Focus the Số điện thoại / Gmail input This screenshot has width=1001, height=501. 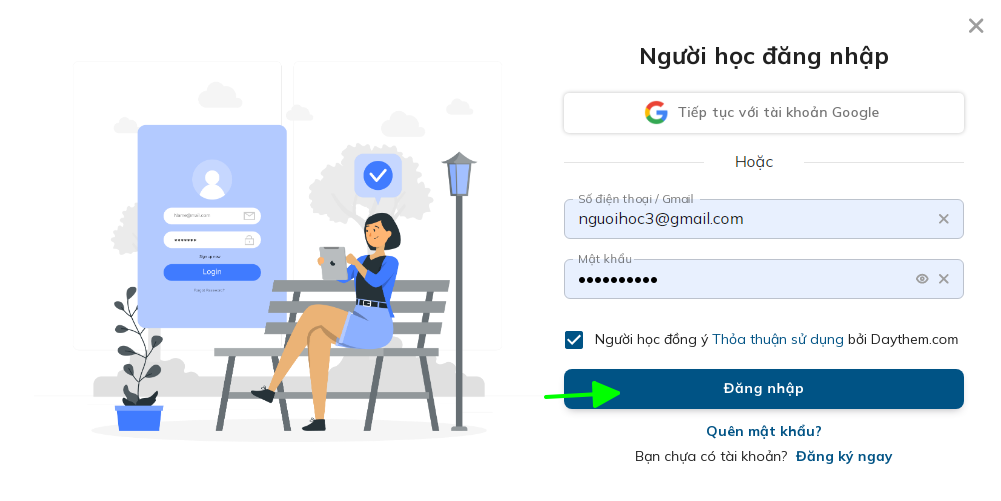click(x=764, y=219)
